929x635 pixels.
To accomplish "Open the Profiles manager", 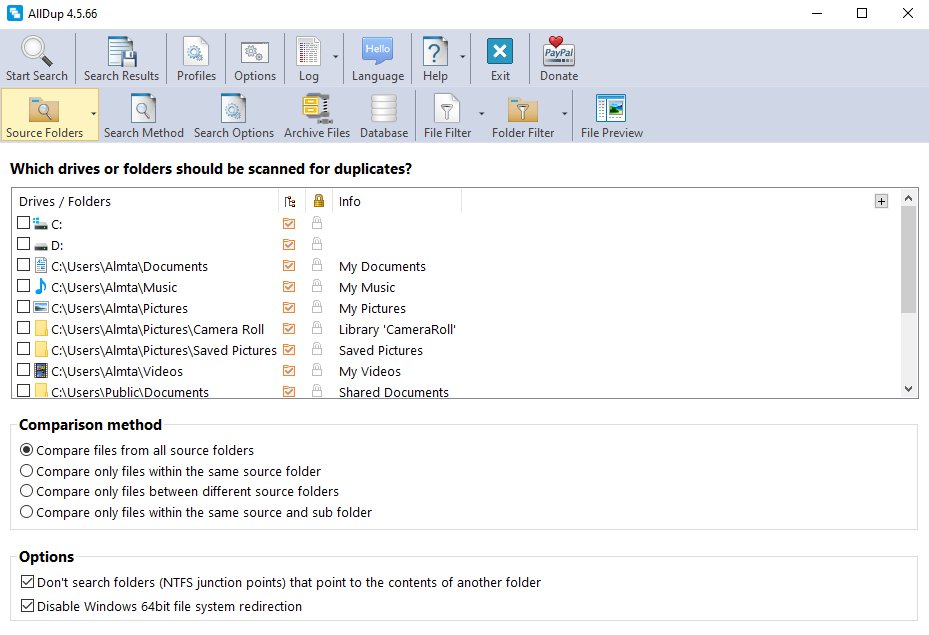I will 196,52.
